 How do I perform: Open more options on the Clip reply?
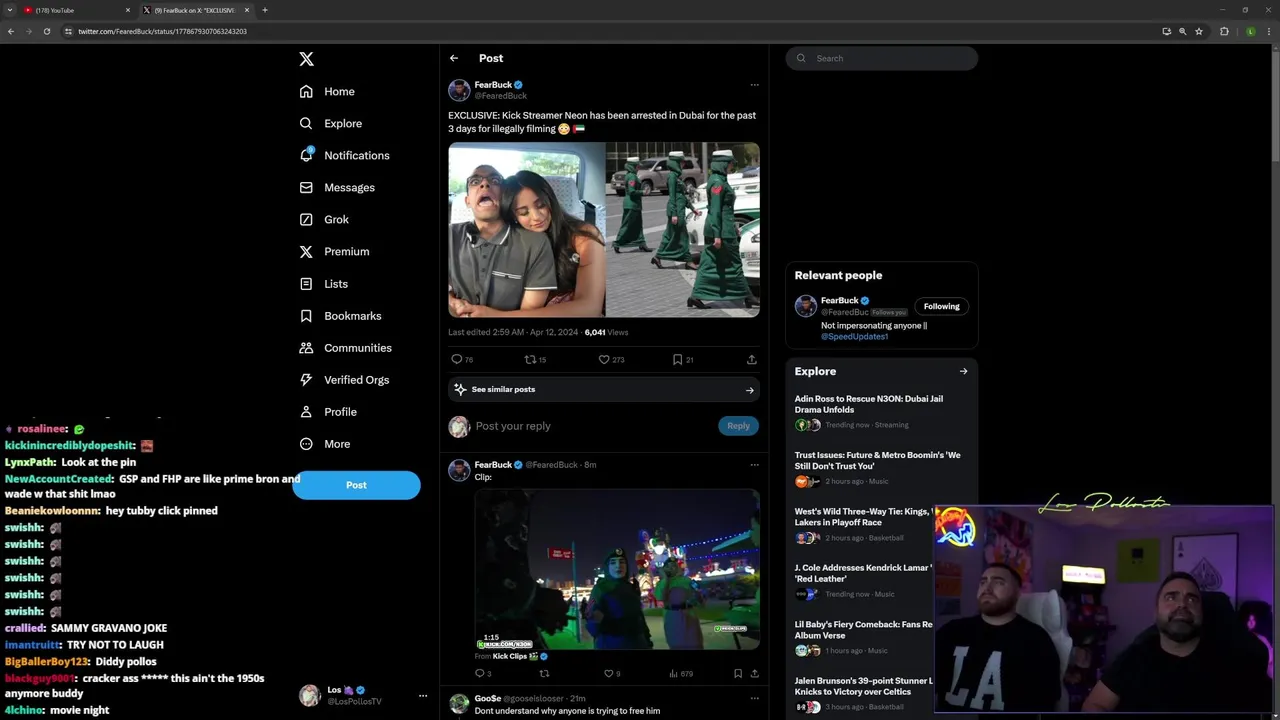(754, 465)
